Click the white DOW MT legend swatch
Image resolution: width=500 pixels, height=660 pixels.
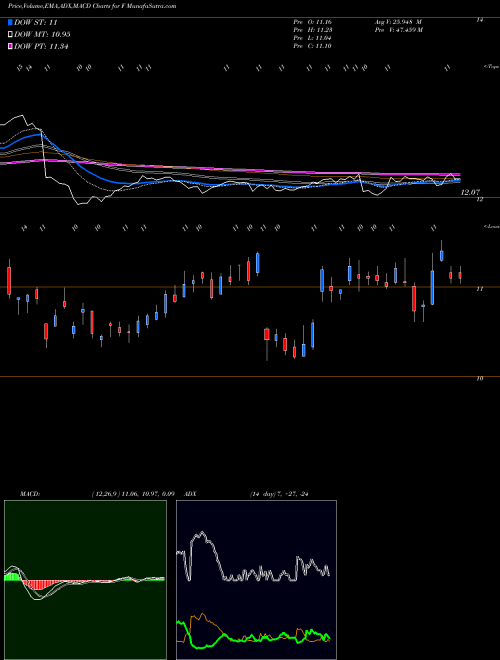pyautogui.click(x=10, y=35)
